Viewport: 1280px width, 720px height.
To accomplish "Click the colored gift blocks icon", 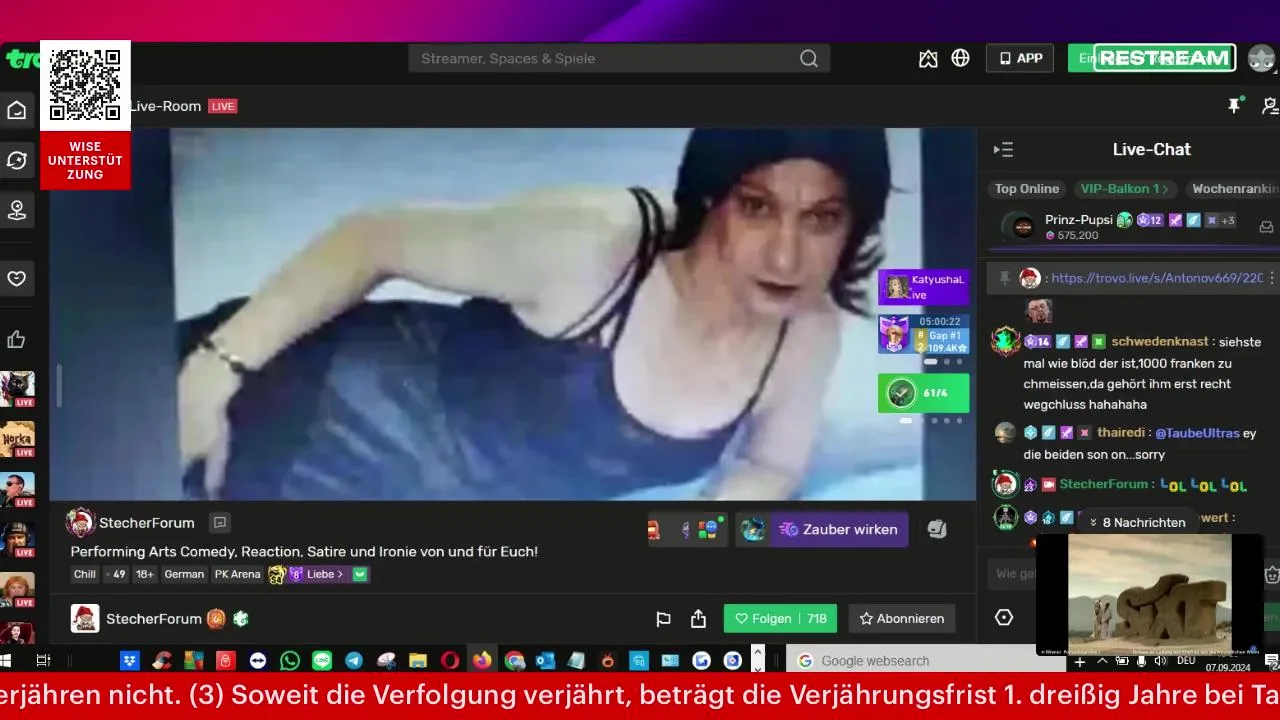I will [x=709, y=530].
